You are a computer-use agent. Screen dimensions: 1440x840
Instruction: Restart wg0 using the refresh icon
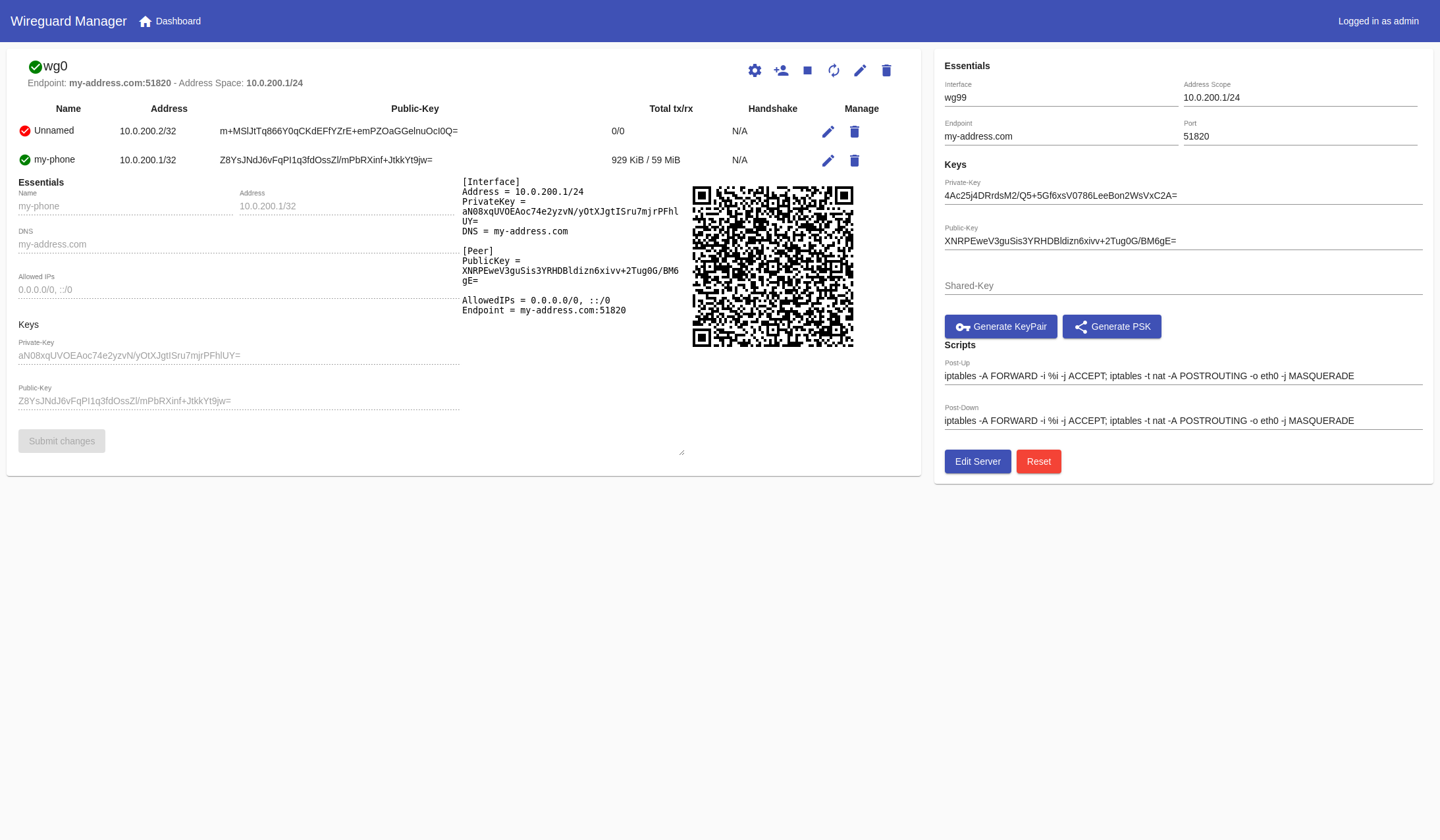click(834, 70)
